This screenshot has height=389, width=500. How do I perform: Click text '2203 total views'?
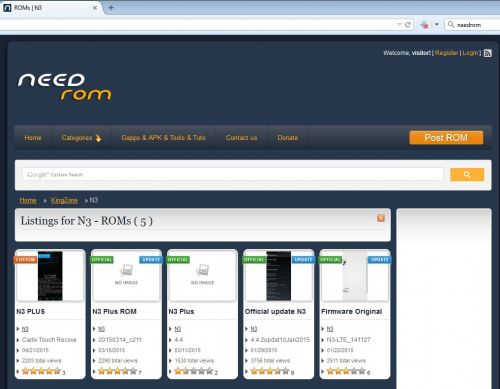point(42,361)
